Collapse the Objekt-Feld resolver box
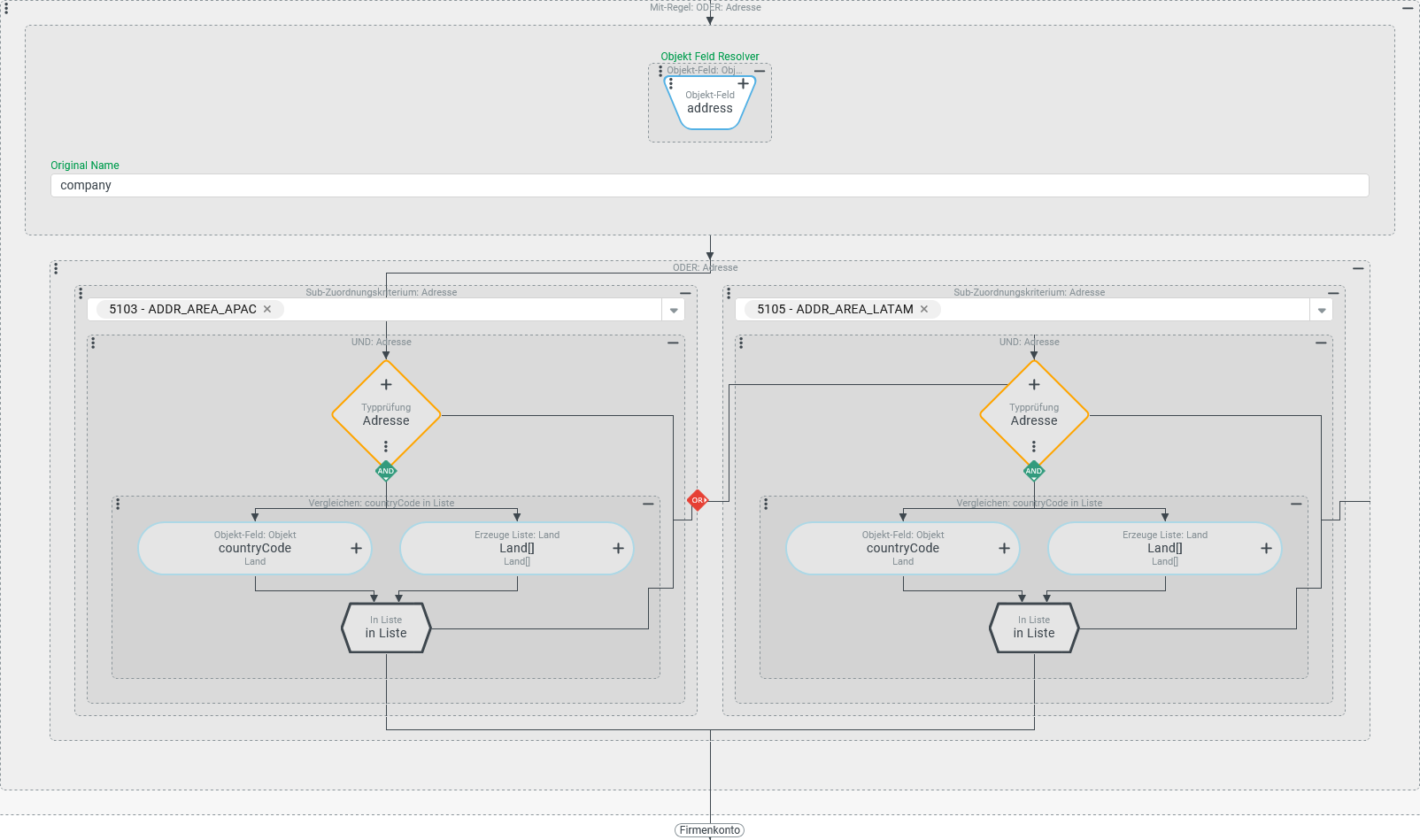This screenshot has height=840, width=1420. tap(760, 71)
